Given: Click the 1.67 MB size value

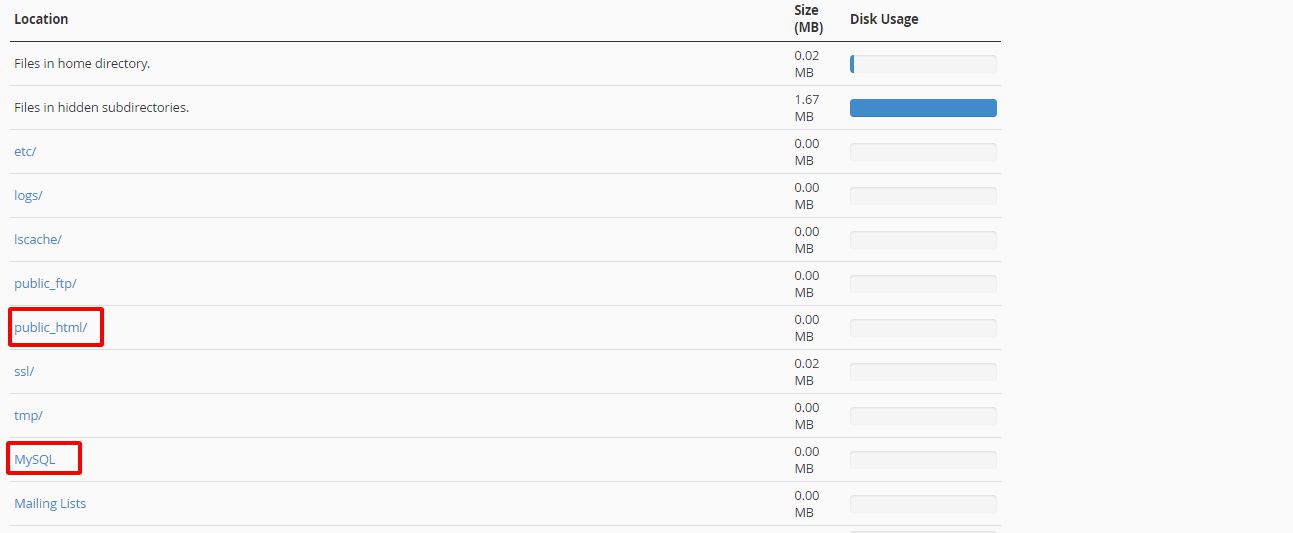Looking at the screenshot, I should [x=806, y=108].
